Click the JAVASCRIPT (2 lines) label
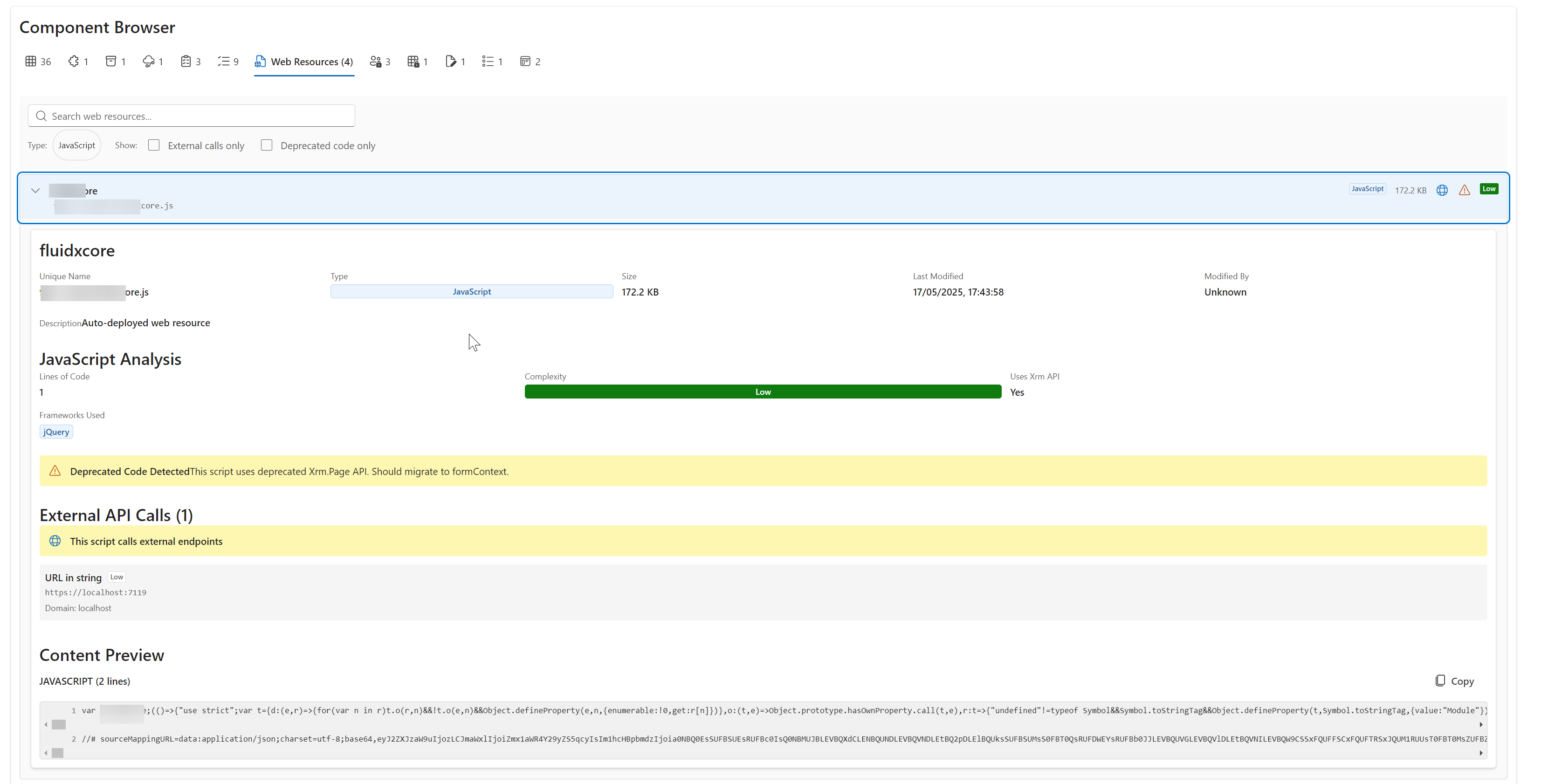This screenshot has width=1555, height=784. (84, 681)
